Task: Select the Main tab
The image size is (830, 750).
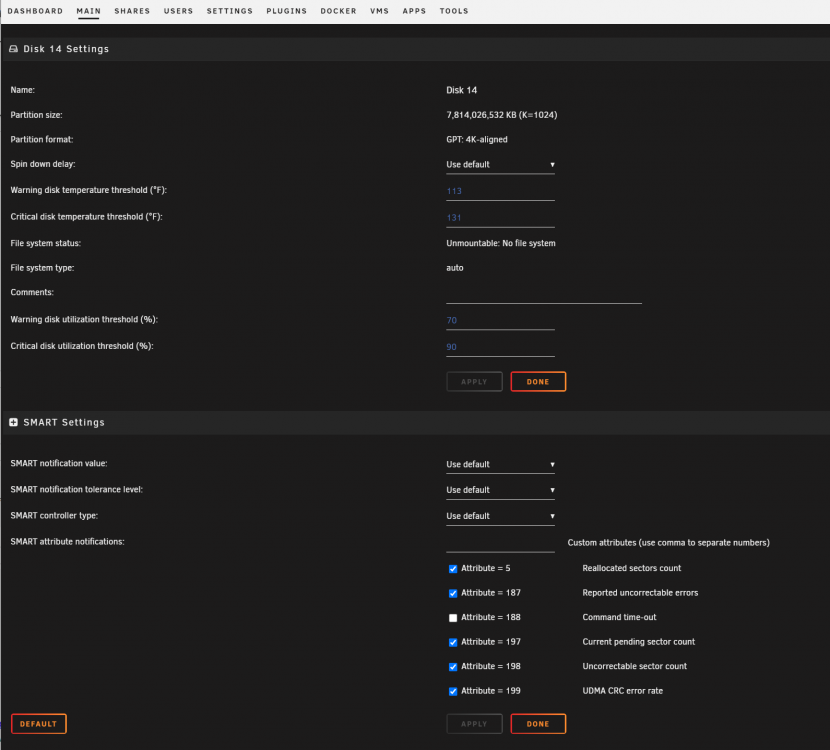Action: 88,11
